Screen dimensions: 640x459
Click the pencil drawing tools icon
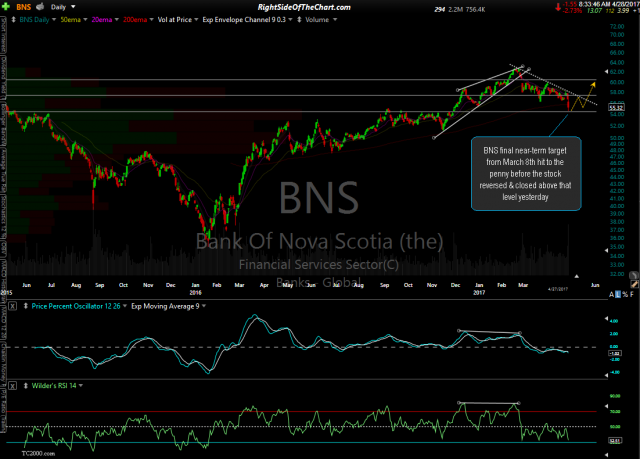(634, 284)
